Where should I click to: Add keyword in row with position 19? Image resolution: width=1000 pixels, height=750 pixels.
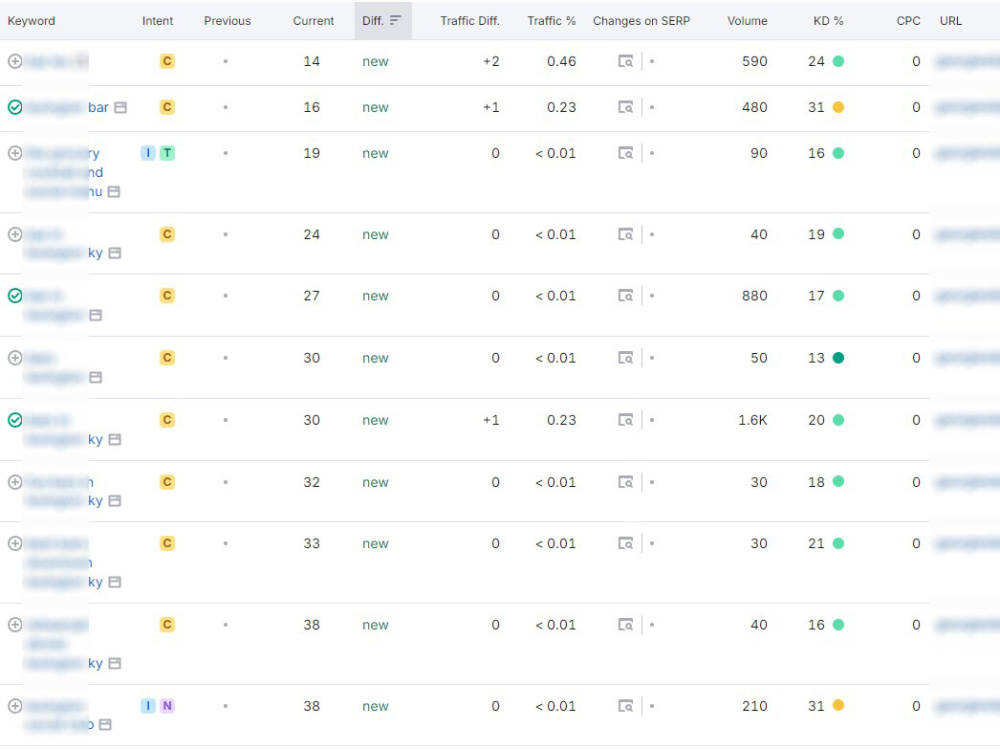[15, 153]
